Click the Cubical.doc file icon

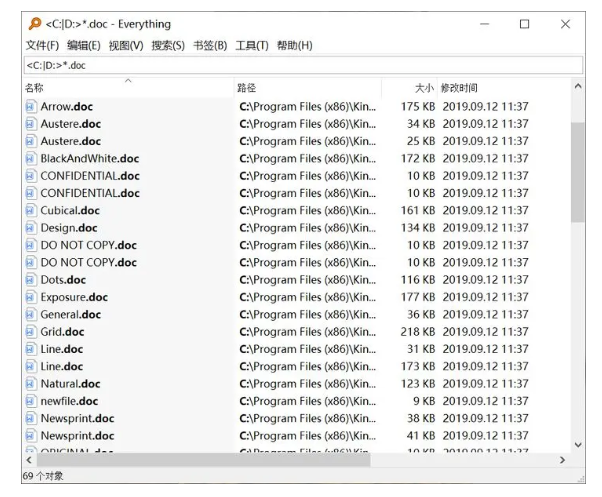pos(31,210)
